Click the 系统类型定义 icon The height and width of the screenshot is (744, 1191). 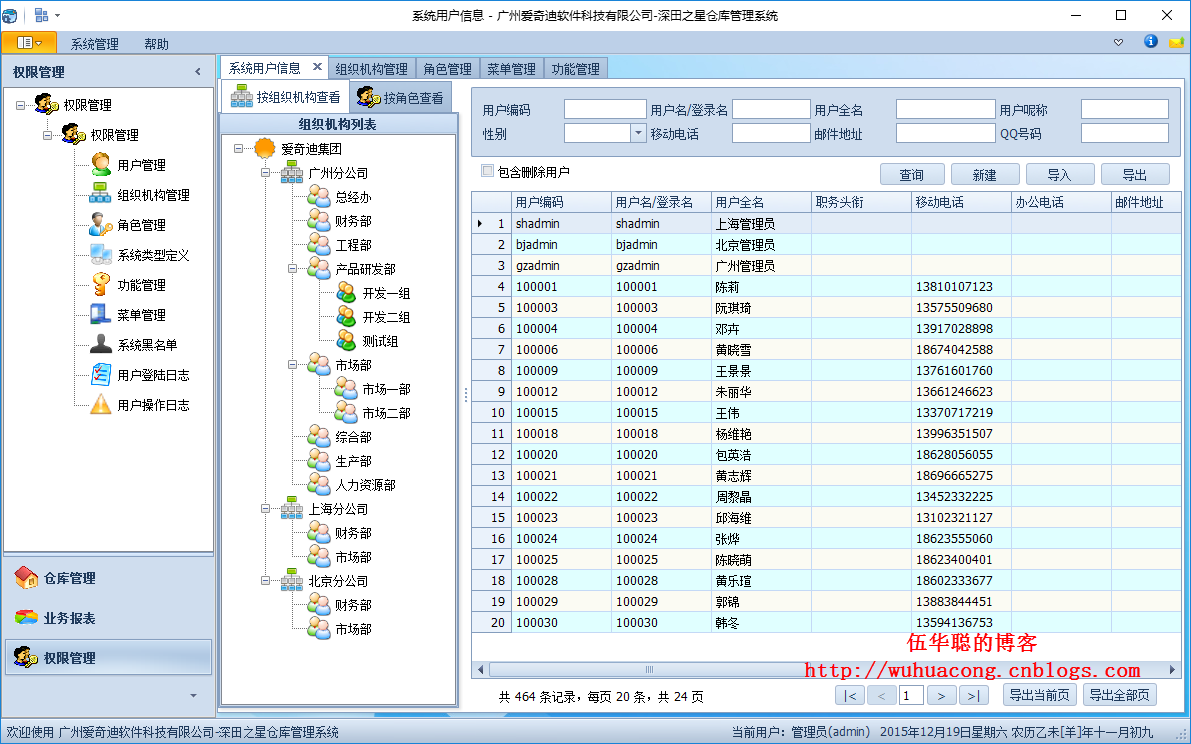(100, 254)
